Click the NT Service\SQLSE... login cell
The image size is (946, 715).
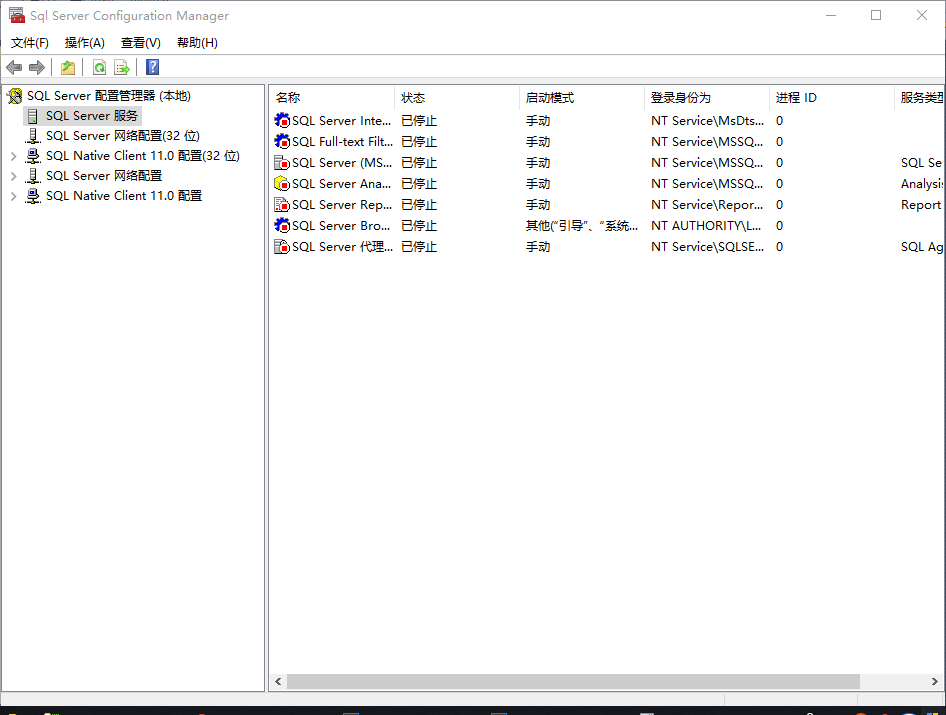707,247
